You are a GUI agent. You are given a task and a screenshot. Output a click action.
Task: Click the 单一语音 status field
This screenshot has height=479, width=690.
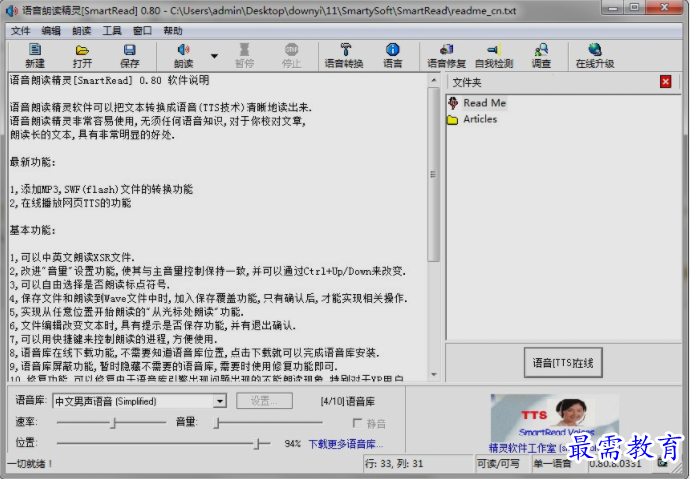click(559, 463)
